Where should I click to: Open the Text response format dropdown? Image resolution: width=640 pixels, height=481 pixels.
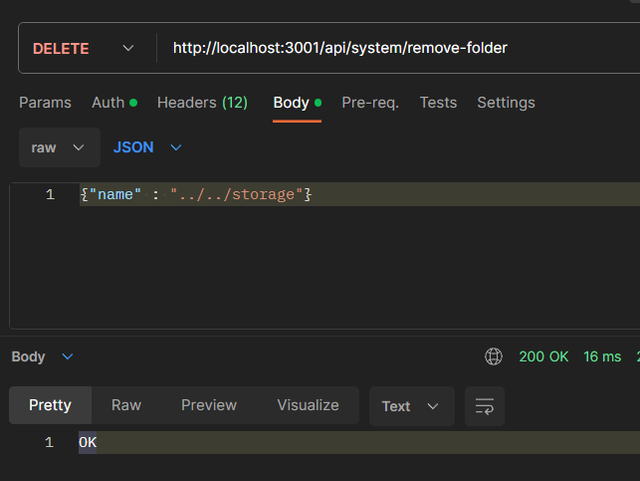(x=412, y=406)
